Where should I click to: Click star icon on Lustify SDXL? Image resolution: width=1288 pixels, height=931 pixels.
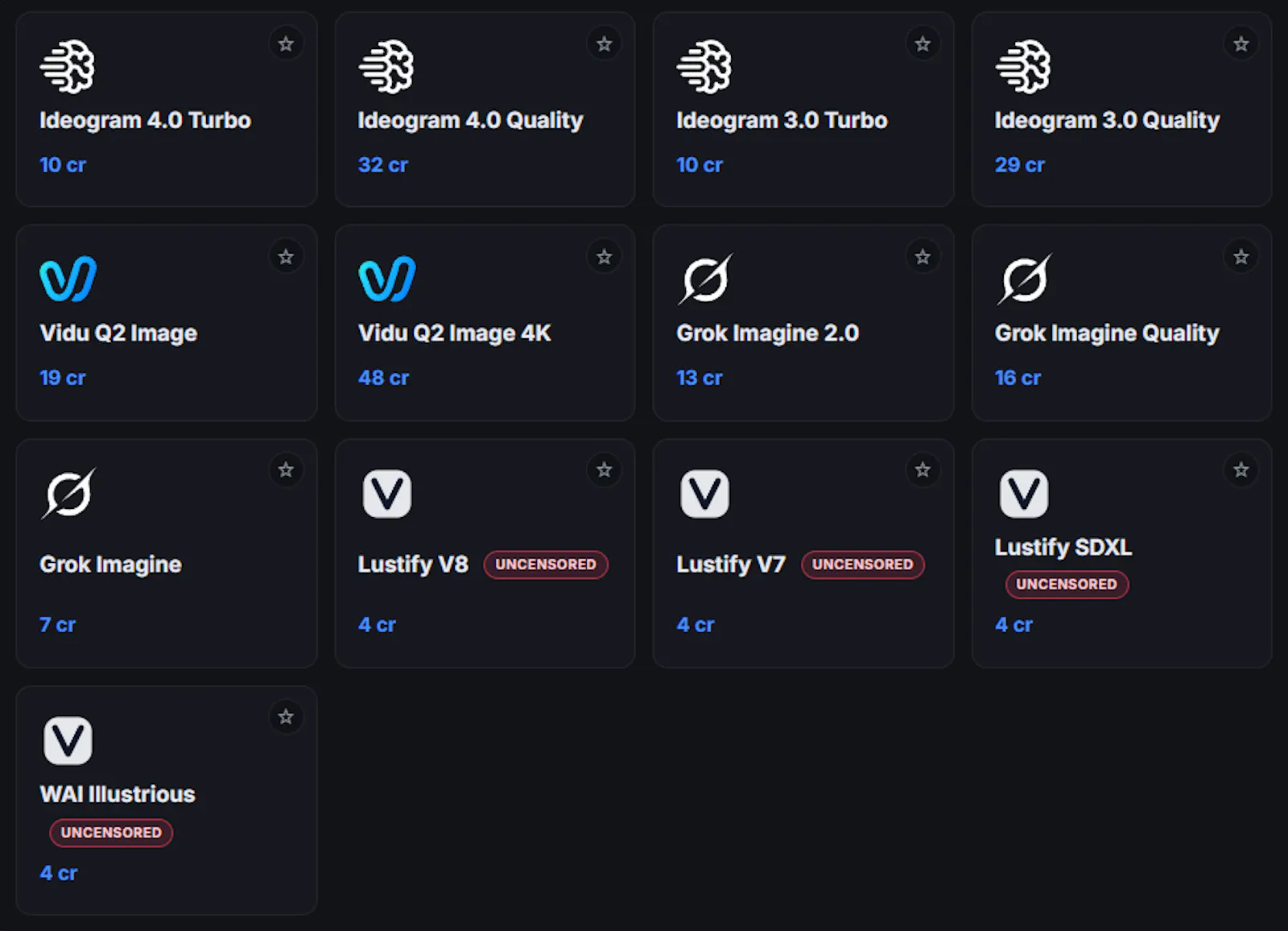[x=1241, y=470]
